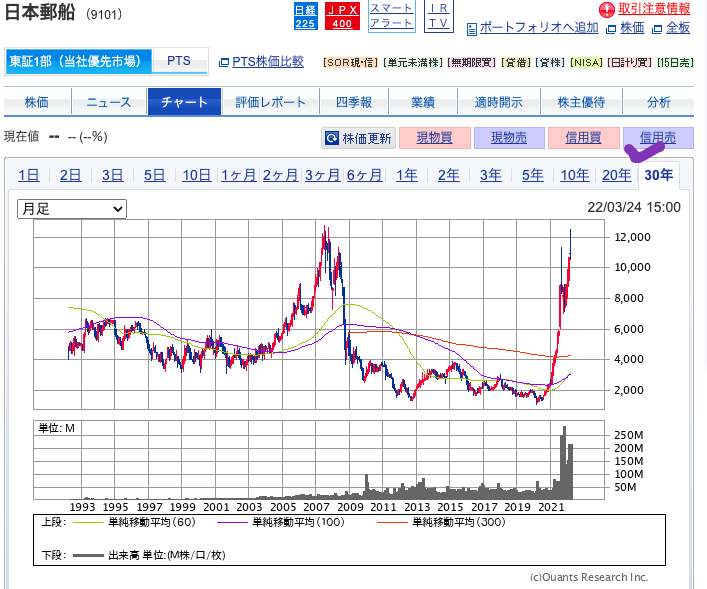Set chart range to 3ヶ月

(322, 175)
